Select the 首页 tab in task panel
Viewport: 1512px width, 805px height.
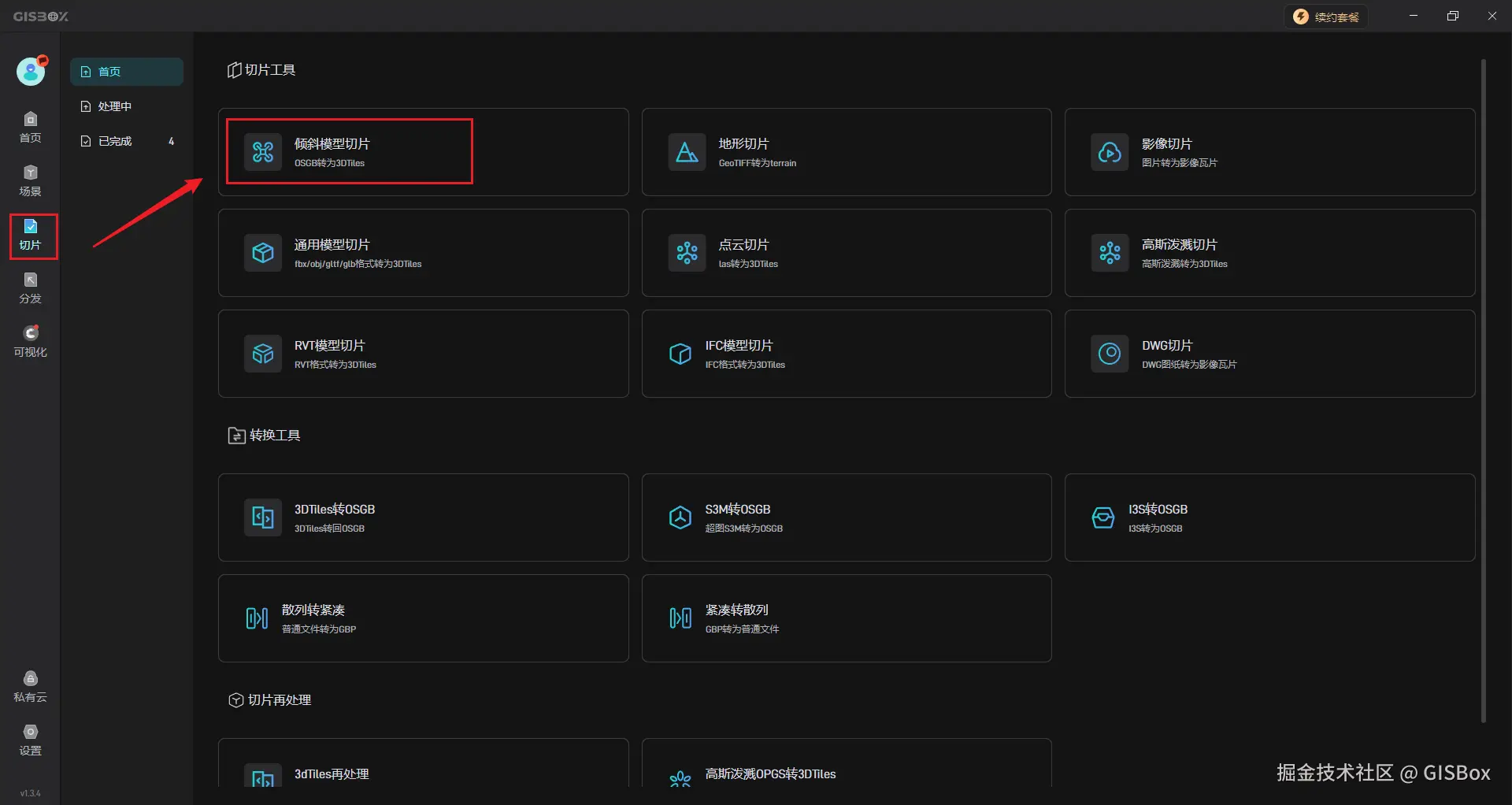[127, 72]
